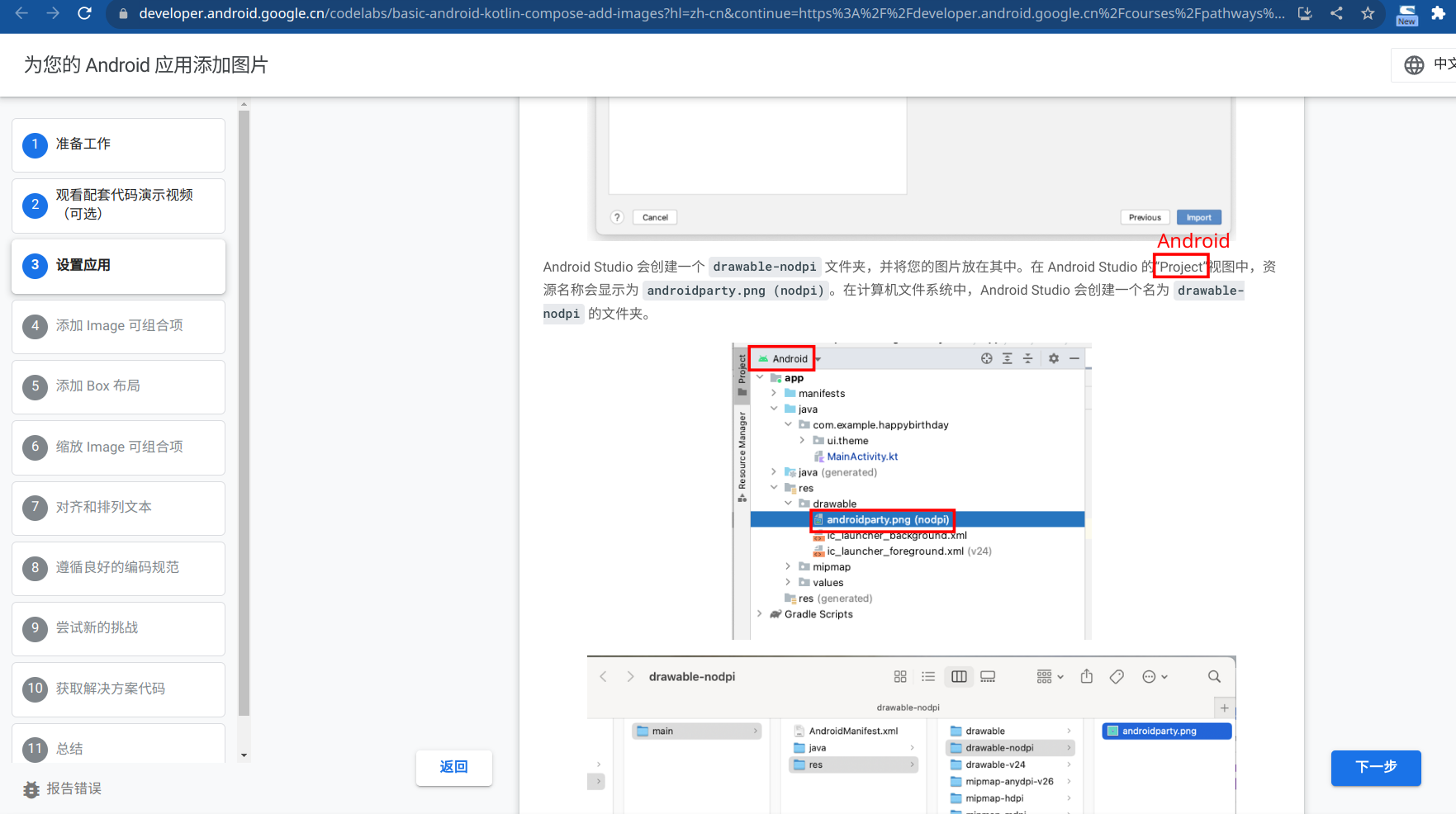
Task: Install page via address bar download icon
Action: coord(1305,13)
